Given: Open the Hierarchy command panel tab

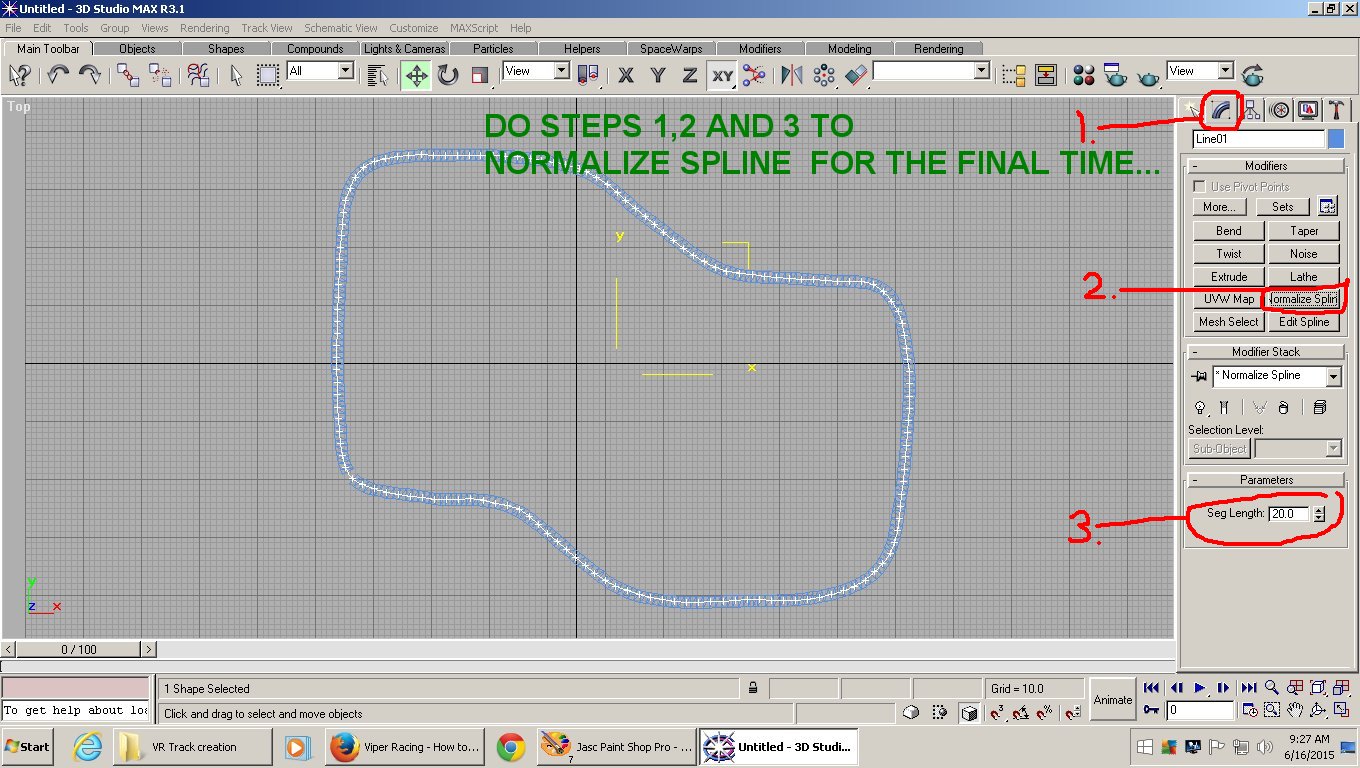Looking at the screenshot, I should [1250, 110].
